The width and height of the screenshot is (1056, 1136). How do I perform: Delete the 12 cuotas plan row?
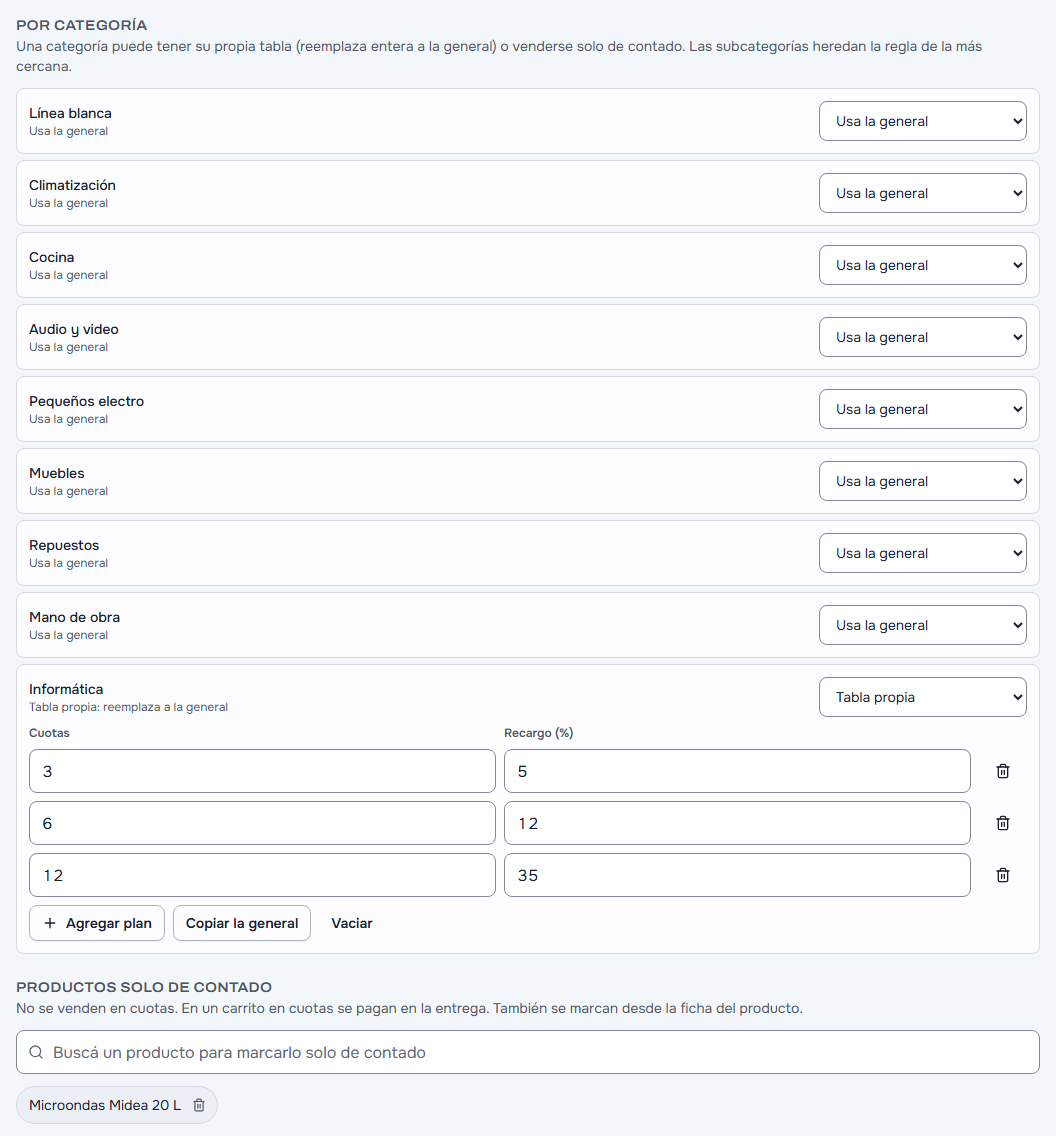point(1002,875)
